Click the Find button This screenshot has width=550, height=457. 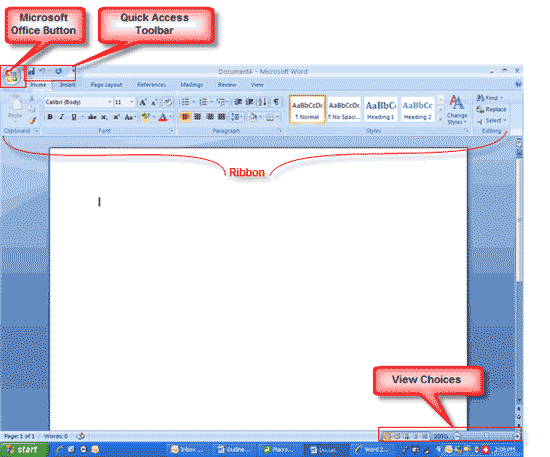[490, 98]
